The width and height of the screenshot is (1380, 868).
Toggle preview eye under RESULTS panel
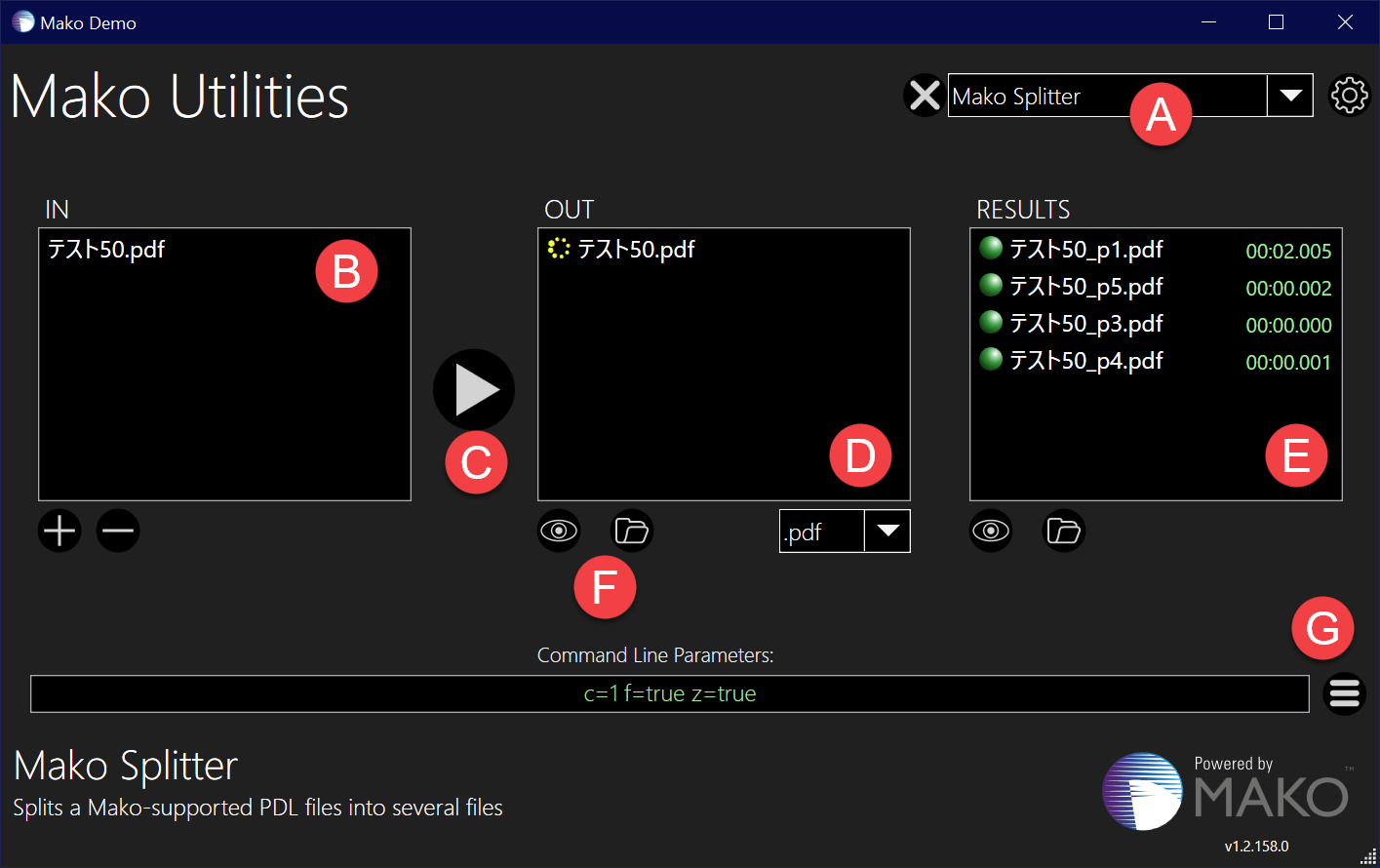coord(991,532)
